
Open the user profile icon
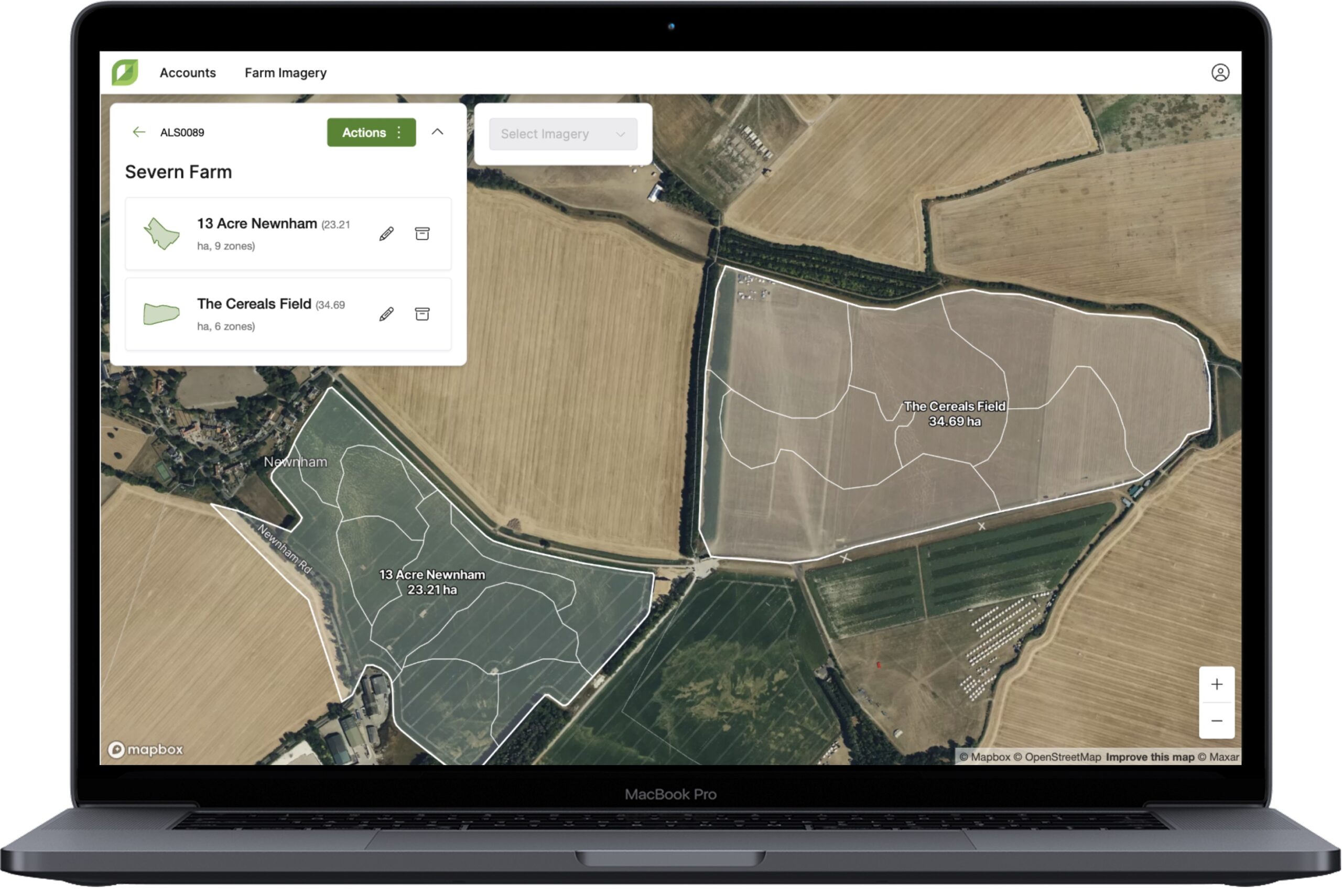1221,72
